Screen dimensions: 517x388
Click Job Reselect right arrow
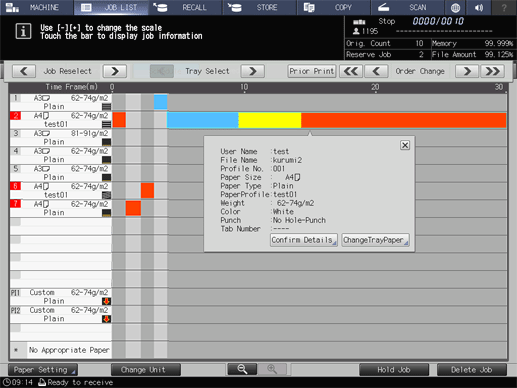click(x=115, y=71)
